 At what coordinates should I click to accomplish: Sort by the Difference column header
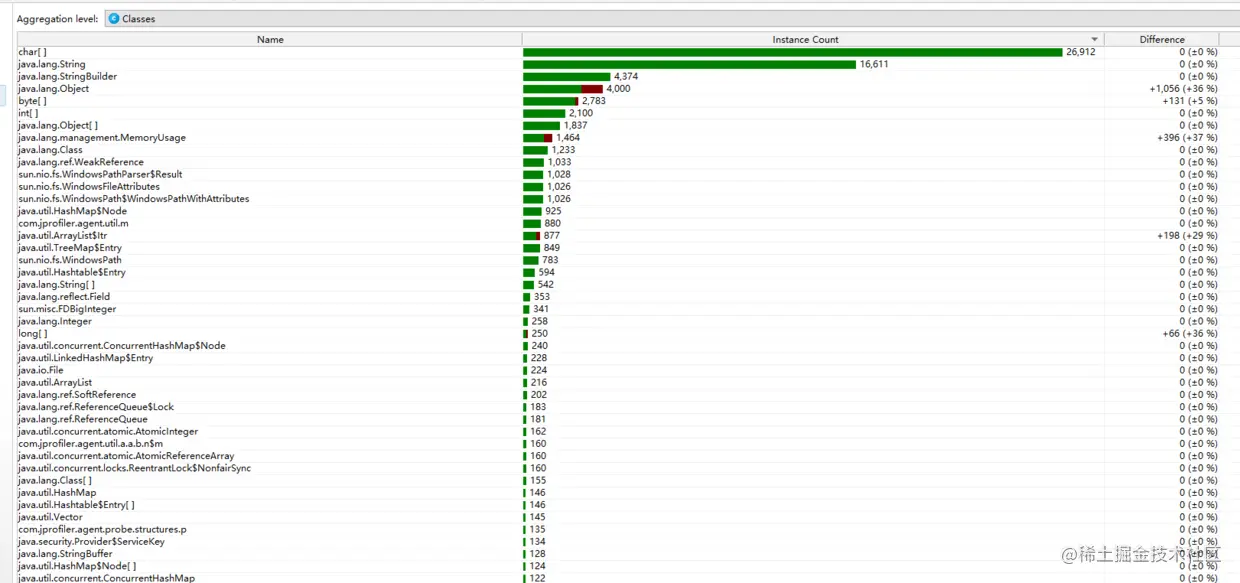point(1162,39)
